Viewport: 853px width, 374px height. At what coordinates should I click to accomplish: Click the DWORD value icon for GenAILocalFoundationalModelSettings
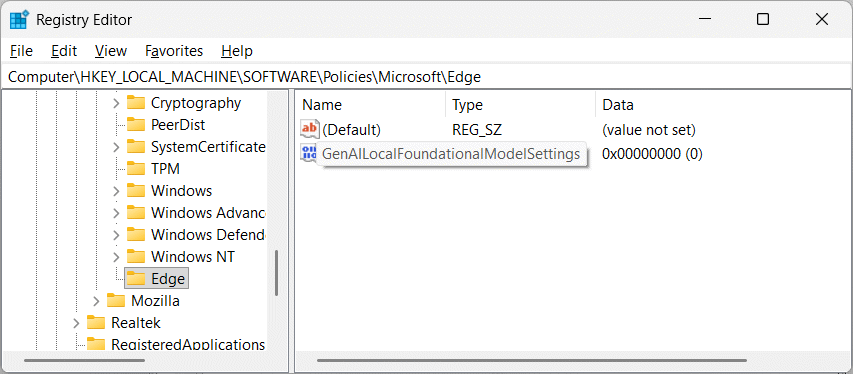[x=308, y=153]
